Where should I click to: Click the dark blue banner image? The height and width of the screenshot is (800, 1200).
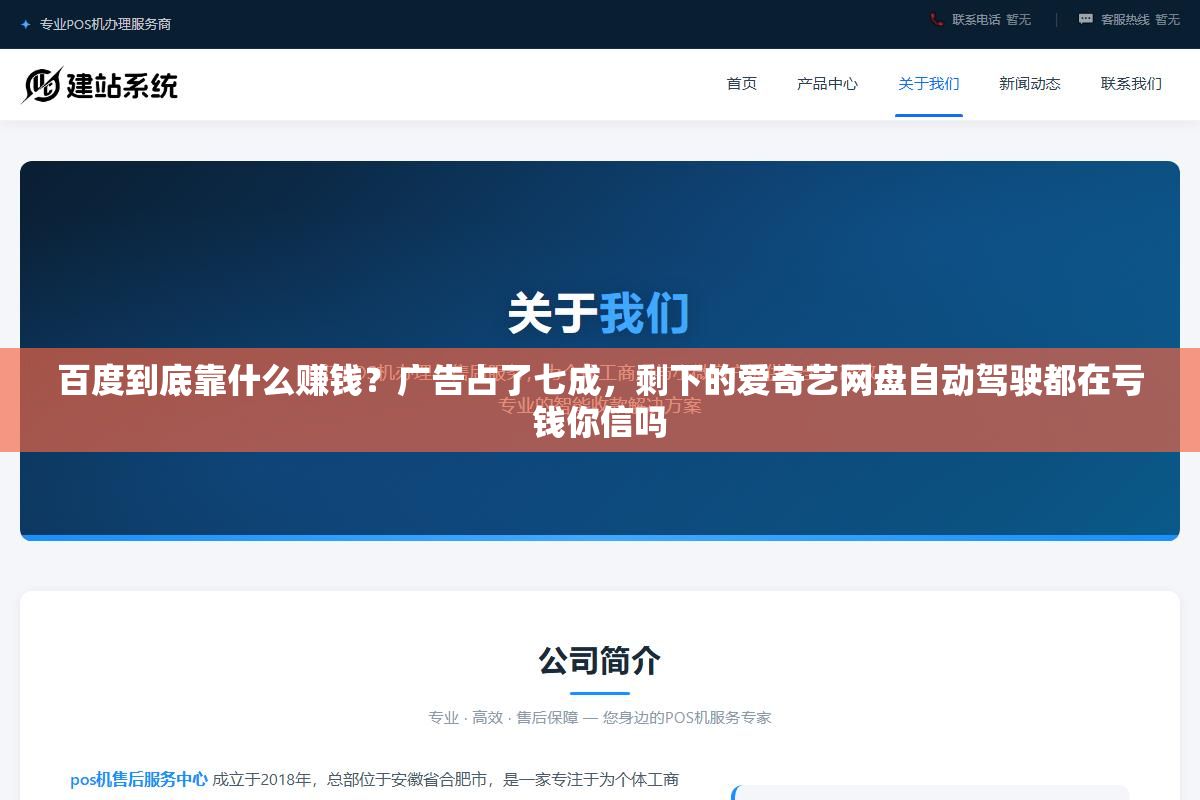[x=600, y=350]
